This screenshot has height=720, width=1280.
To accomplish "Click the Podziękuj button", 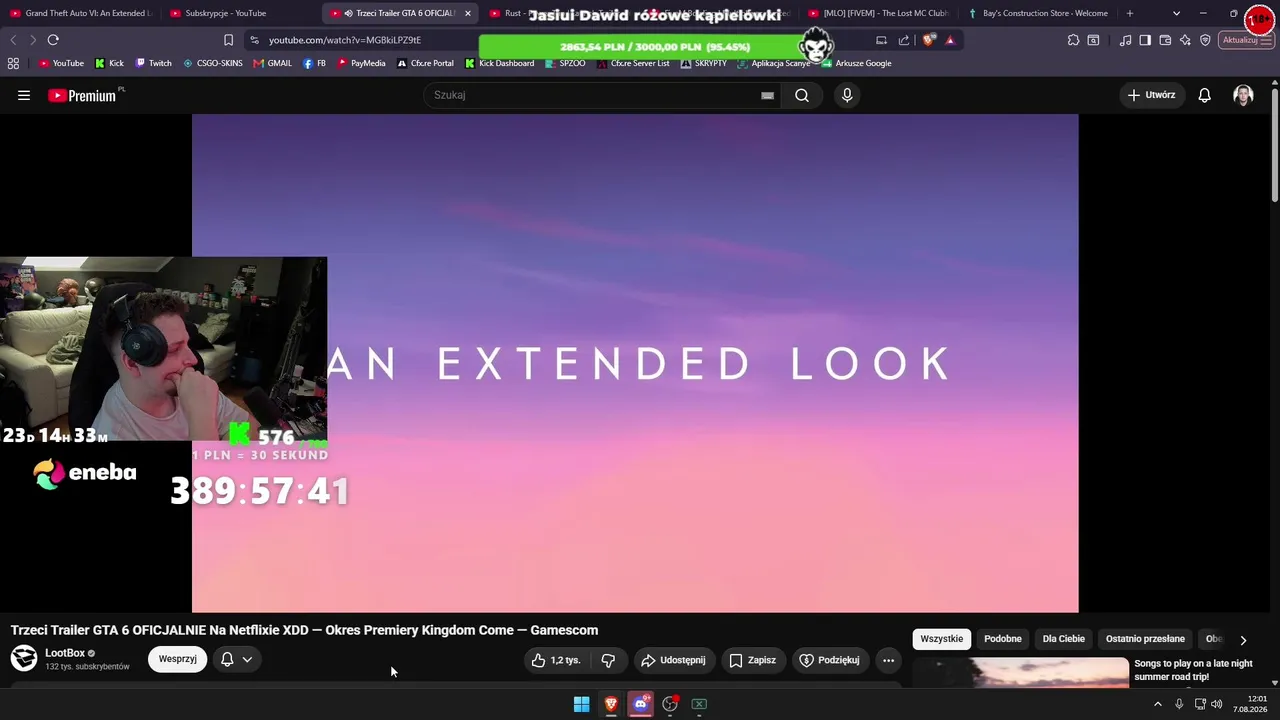I will point(830,660).
